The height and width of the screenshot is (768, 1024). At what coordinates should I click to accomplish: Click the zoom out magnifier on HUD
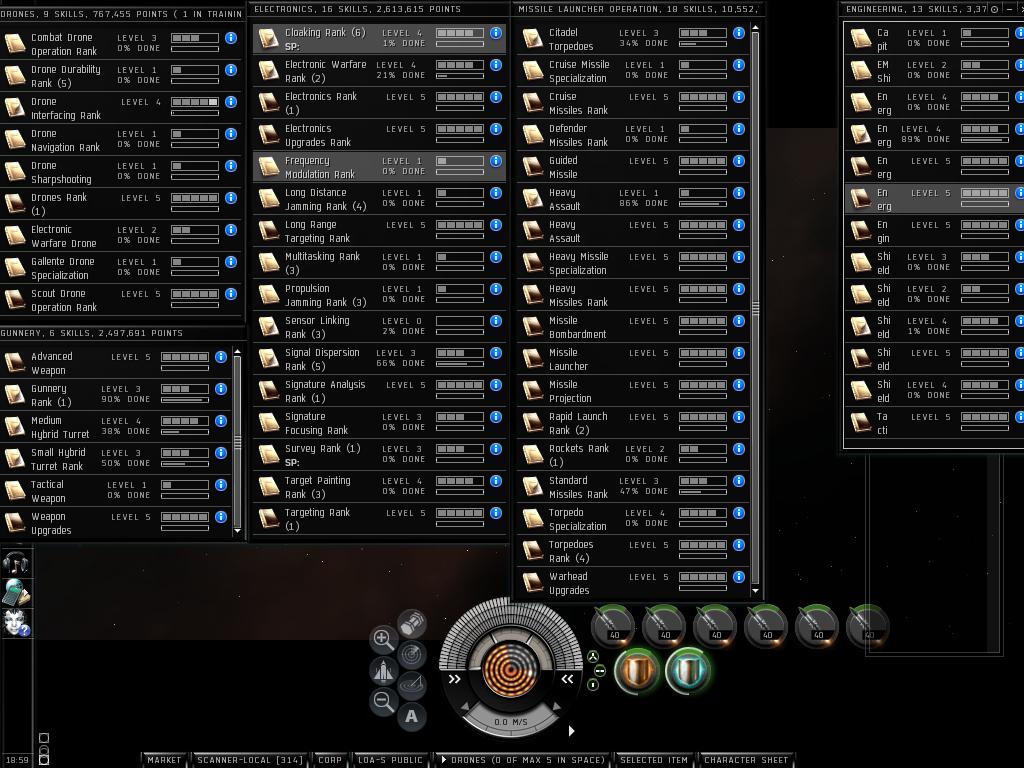pyautogui.click(x=383, y=701)
